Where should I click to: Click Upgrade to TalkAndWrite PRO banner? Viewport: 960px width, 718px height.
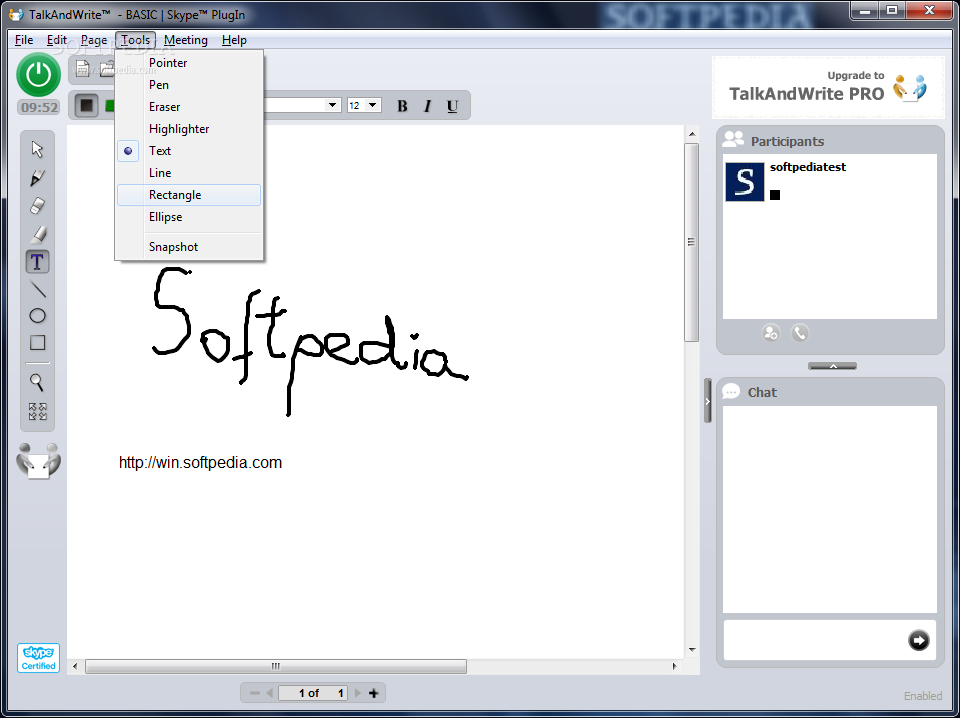(x=828, y=88)
